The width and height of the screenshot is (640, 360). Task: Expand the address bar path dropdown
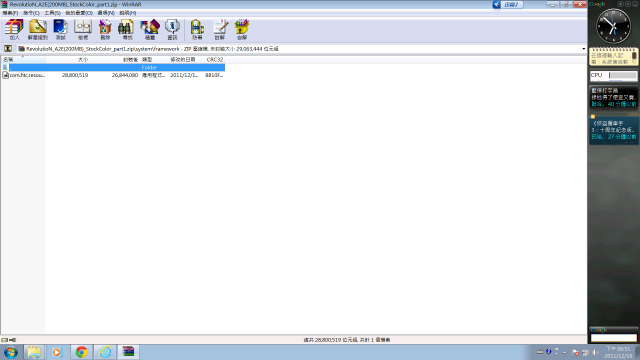583,49
